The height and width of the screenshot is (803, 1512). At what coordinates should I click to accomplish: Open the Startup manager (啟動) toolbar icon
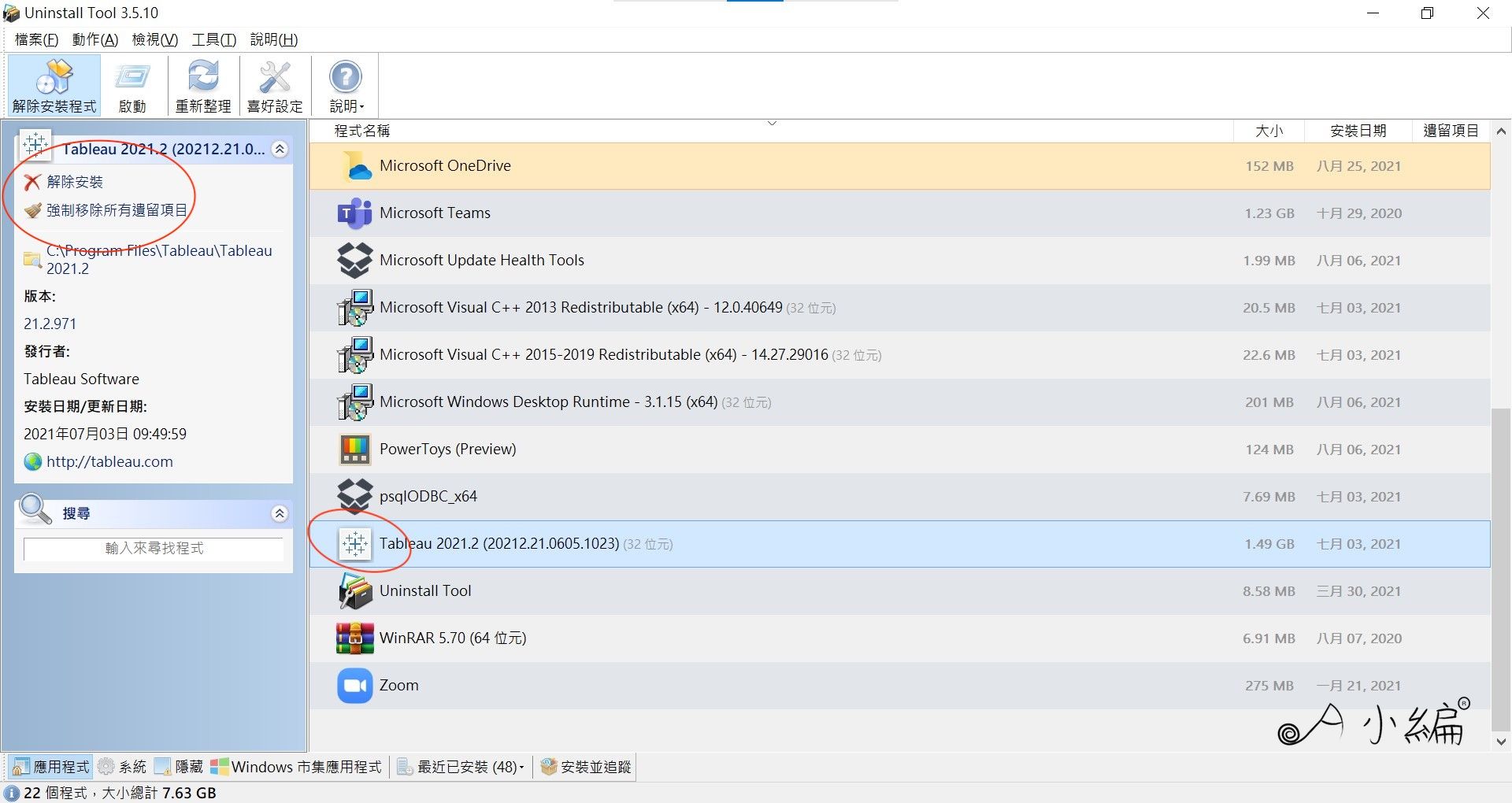coord(132,86)
